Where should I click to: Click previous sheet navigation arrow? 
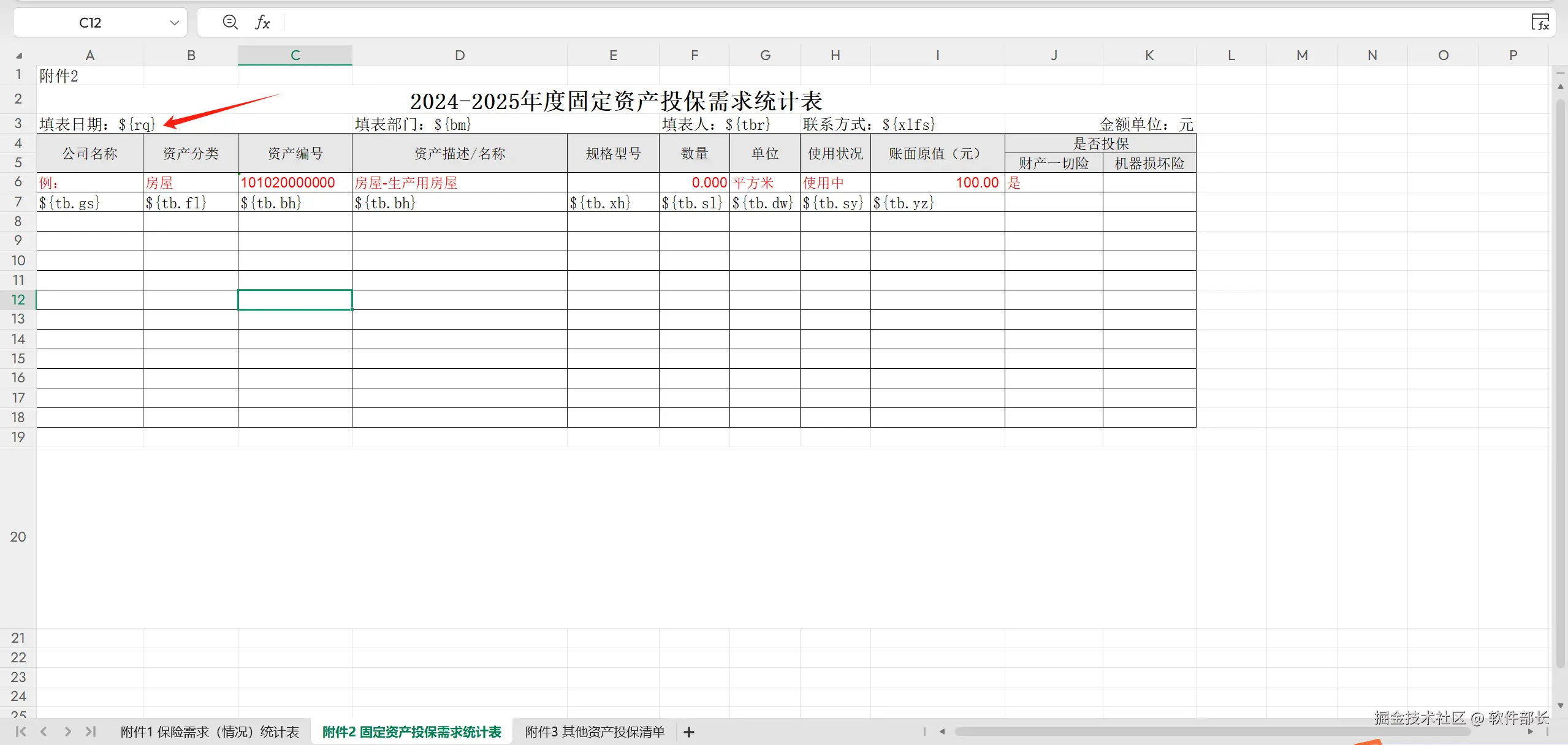(x=44, y=732)
